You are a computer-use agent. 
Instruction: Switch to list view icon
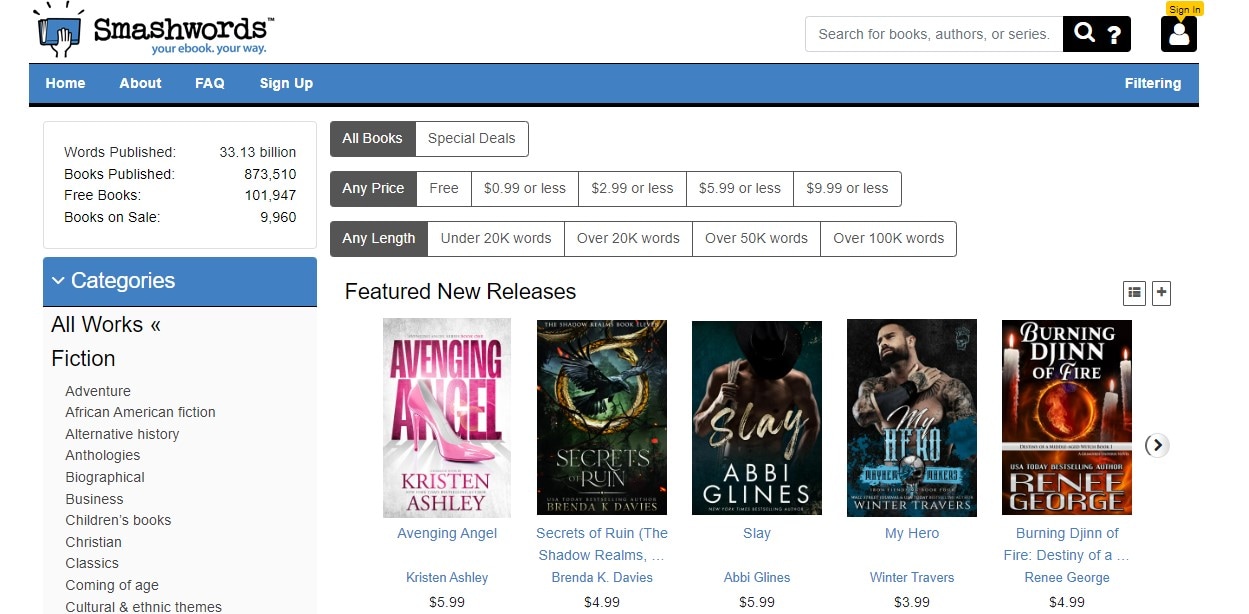(x=1134, y=293)
